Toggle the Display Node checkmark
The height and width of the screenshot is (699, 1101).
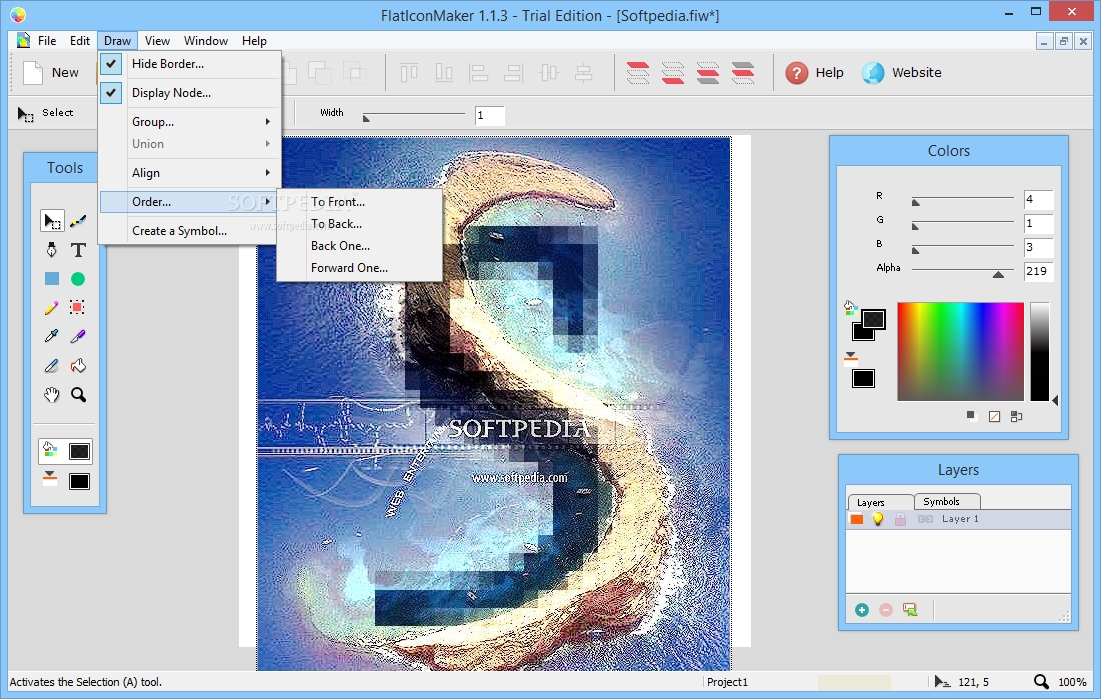tap(111, 92)
